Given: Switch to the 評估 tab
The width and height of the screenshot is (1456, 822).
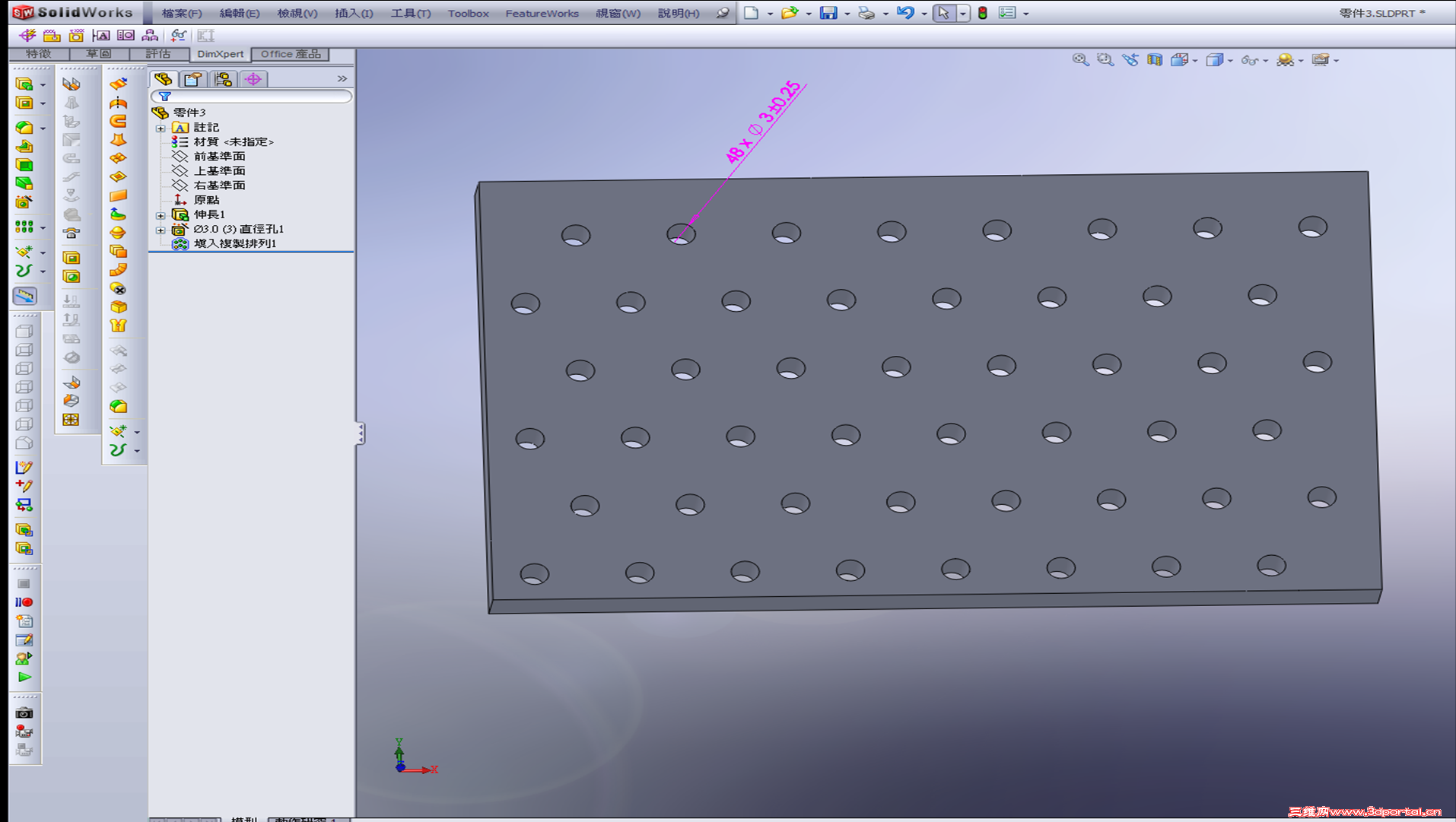Looking at the screenshot, I should pyautogui.click(x=158, y=54).
